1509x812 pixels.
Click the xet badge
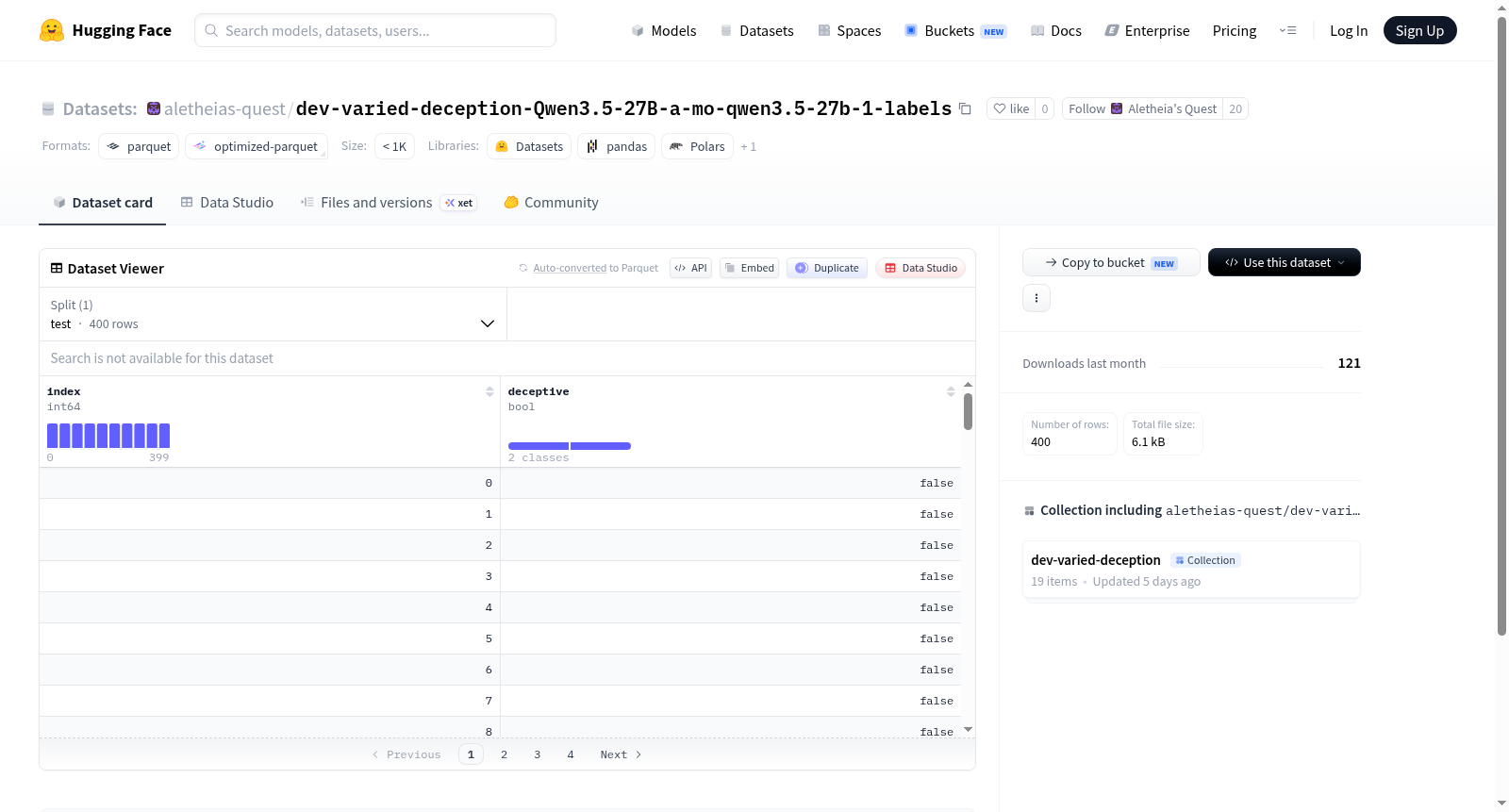[x=459, y=203]
